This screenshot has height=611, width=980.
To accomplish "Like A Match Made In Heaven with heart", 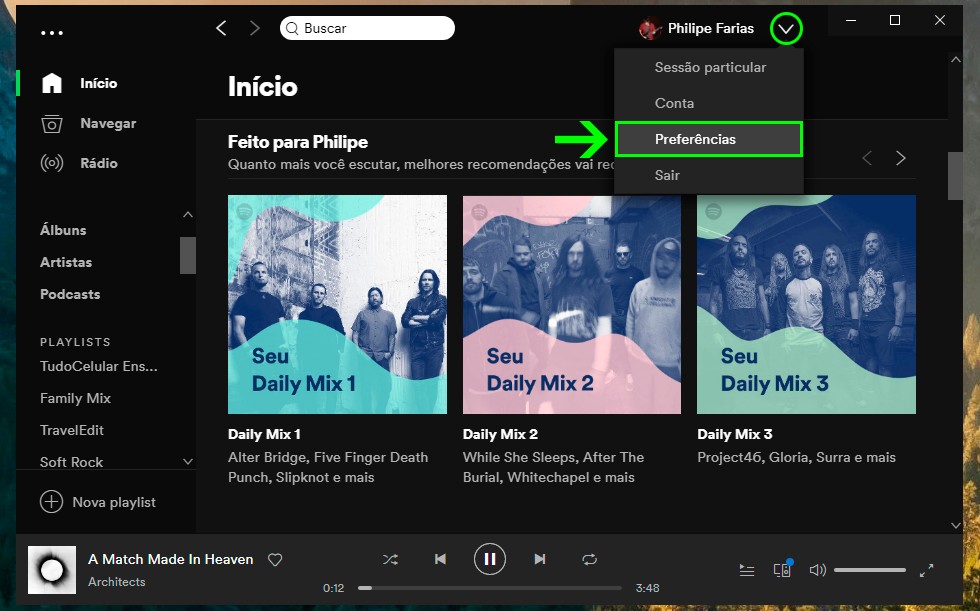I will click(x=275, y=560).
